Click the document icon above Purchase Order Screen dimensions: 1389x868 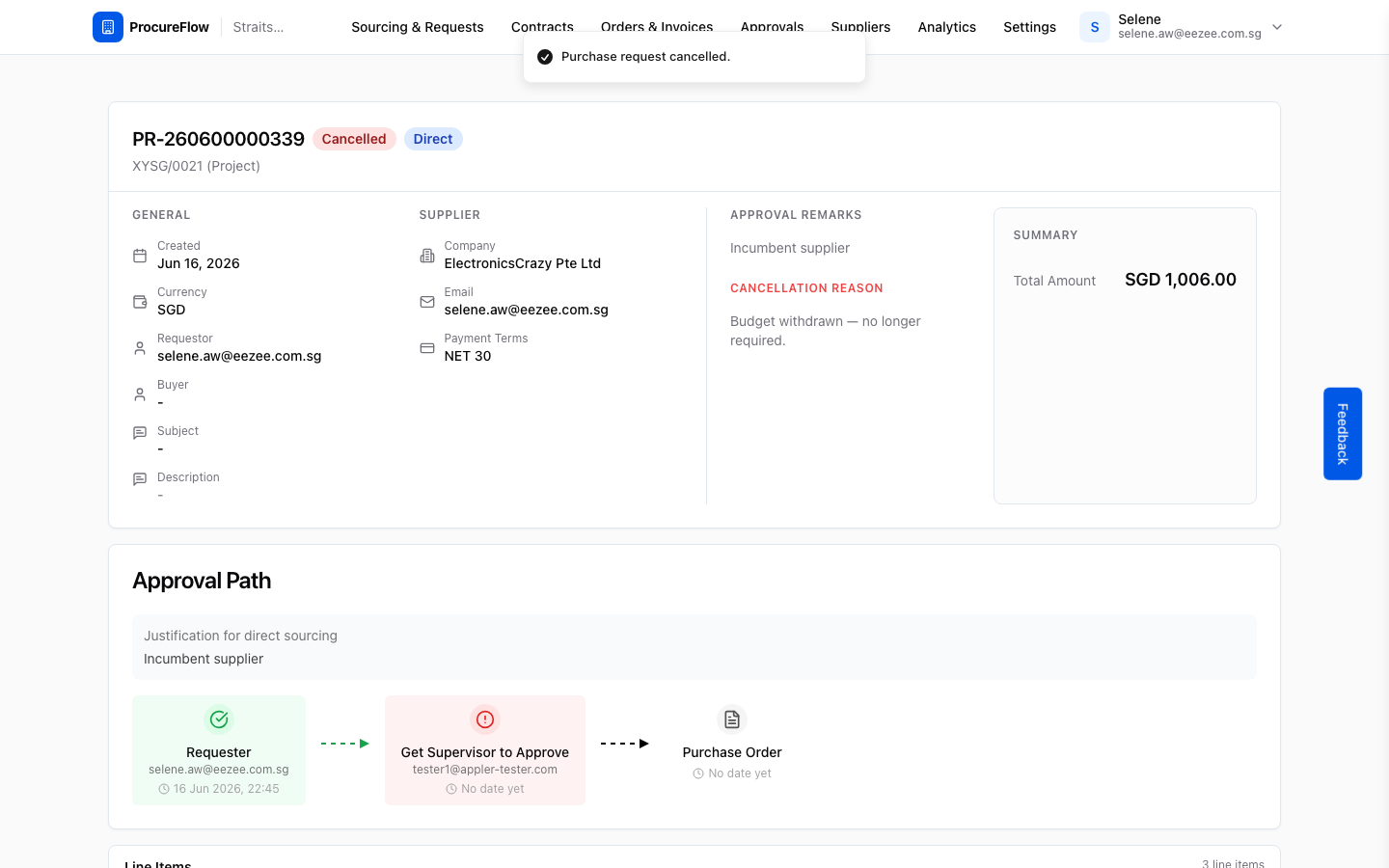(732, 719)
